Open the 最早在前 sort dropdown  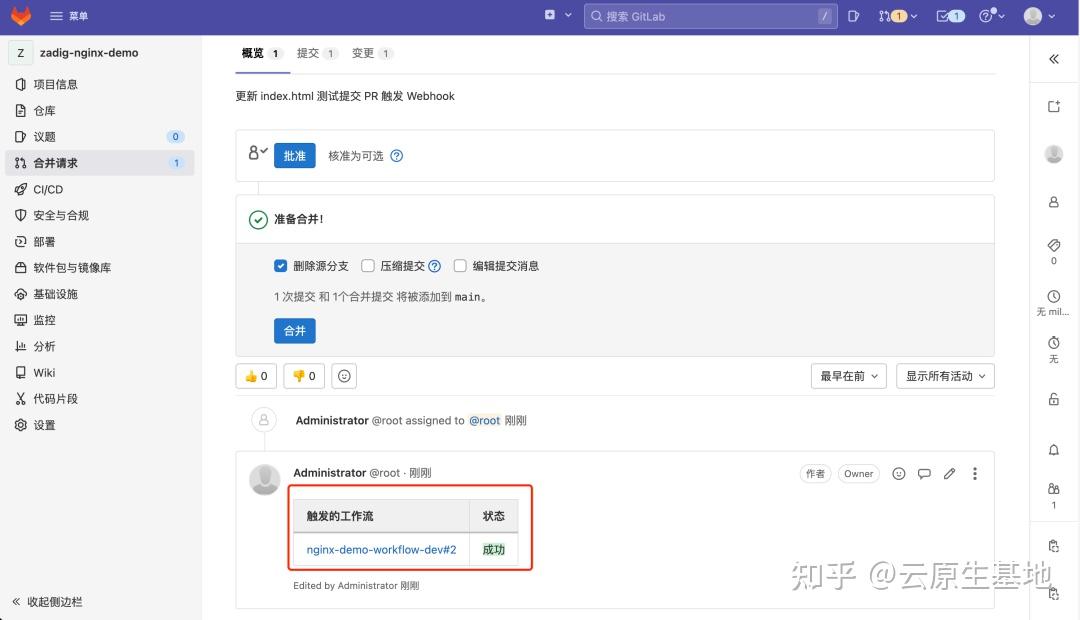coord(848,375)
